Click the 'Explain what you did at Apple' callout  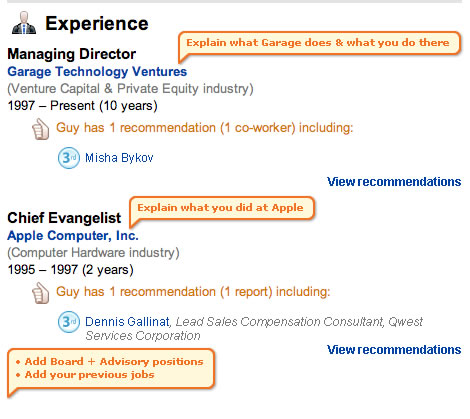pos(221,208)
